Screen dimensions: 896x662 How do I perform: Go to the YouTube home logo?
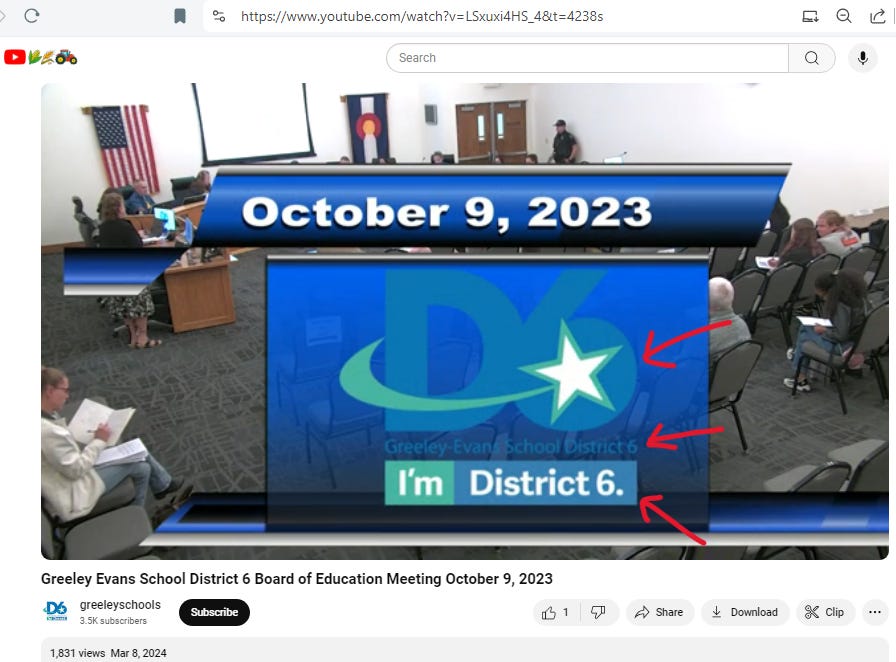point(41,57)
